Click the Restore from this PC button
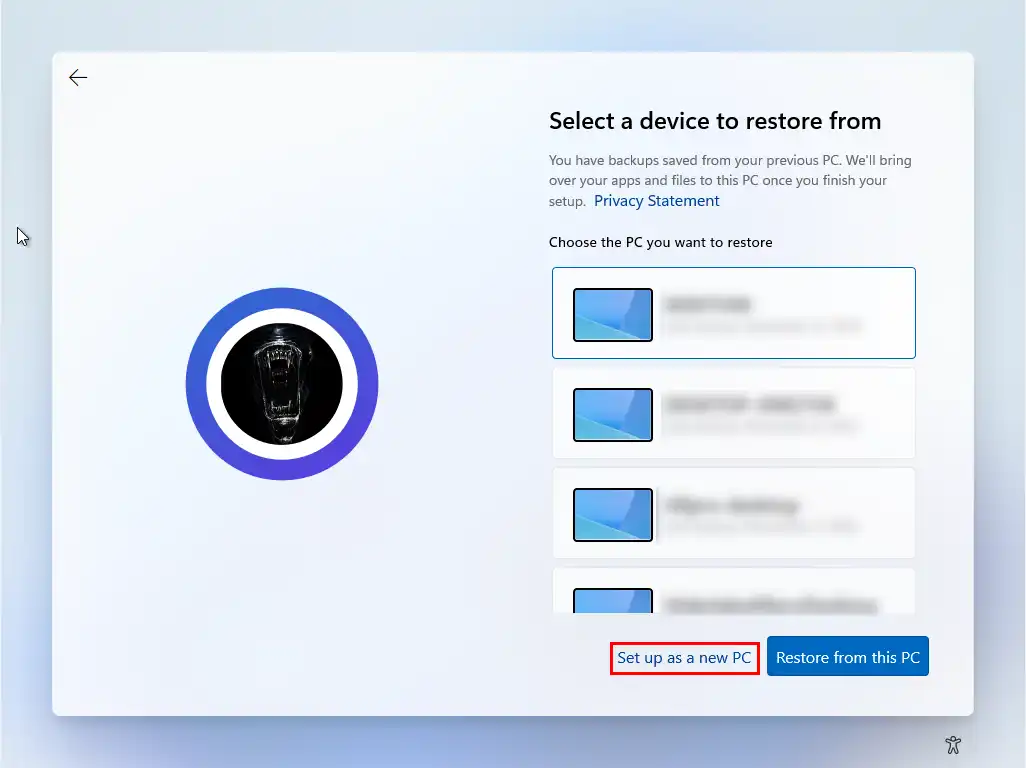Image resolution: width=1026 pixels, height=768 pixels. coord(847,656)
